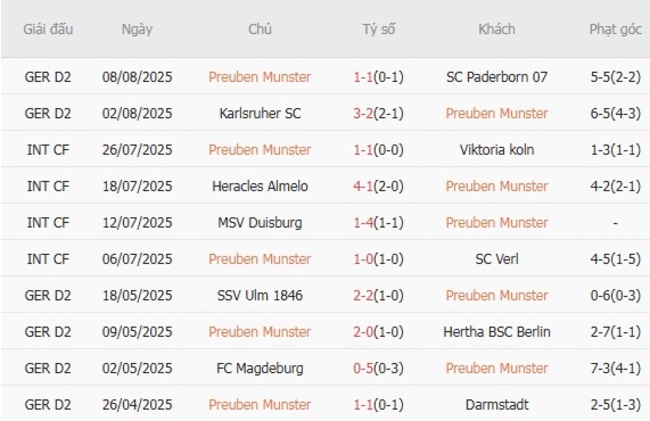This screenshot has width=650, height=421.
Task: Select the Tỷ số column header
Action: coord(379,29)
